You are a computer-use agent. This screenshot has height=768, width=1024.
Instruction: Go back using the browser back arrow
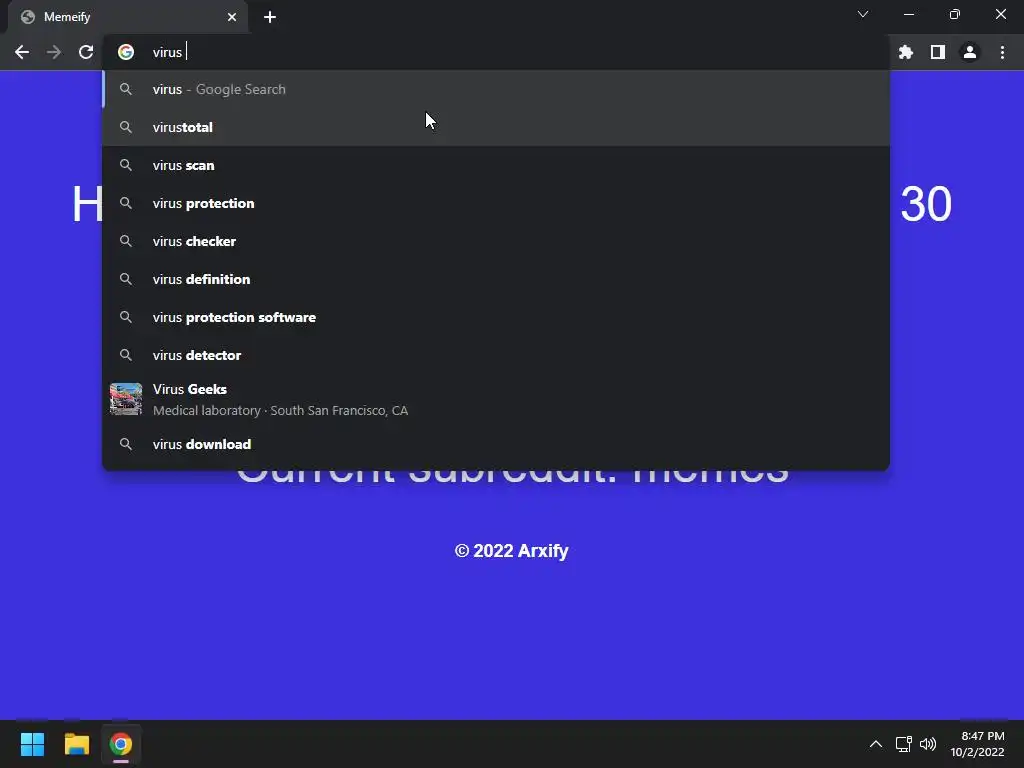(x=22, y=52)
